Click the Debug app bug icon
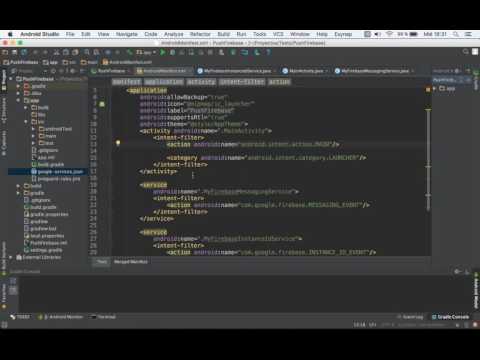The width and height of the screenshot is (480, 360). pos(172,52)
